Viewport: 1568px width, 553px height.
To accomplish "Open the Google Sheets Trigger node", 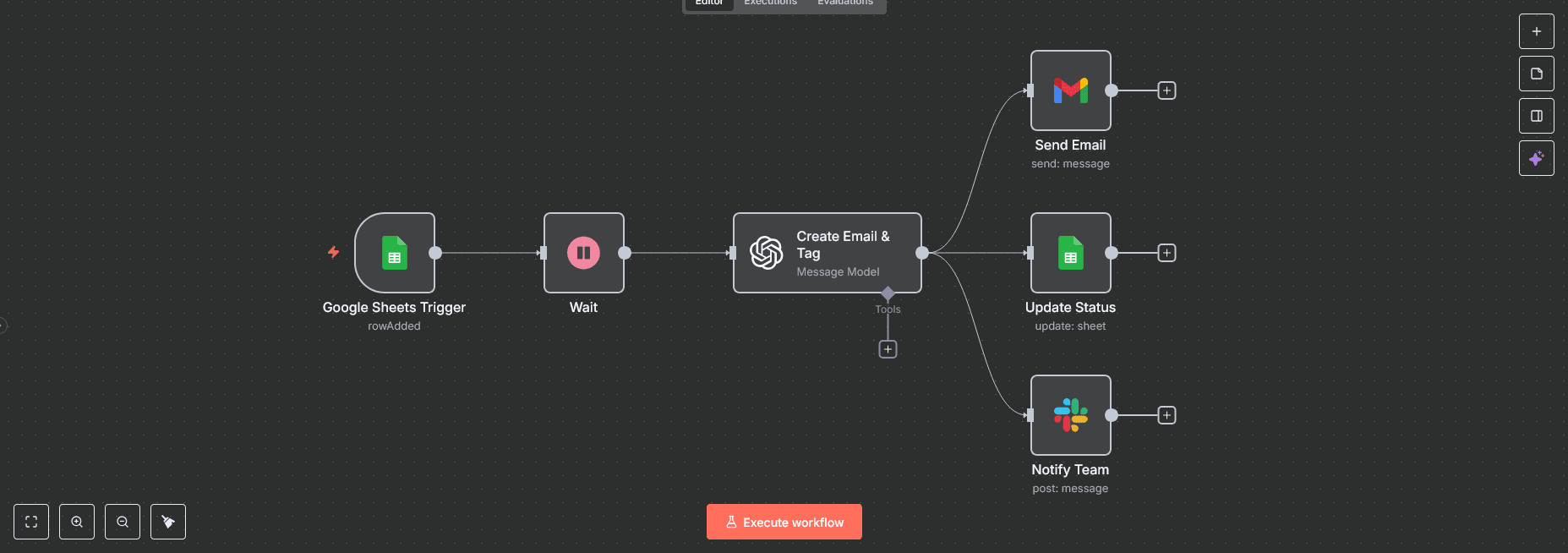I will click(394, 253).
